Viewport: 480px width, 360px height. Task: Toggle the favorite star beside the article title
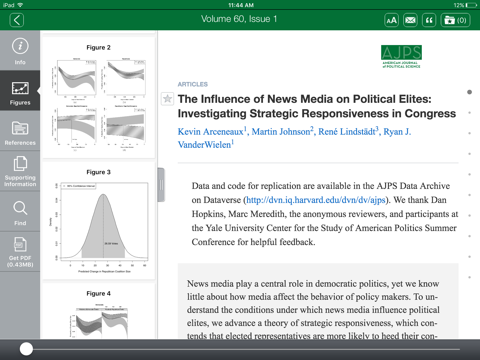coord(167,99)
